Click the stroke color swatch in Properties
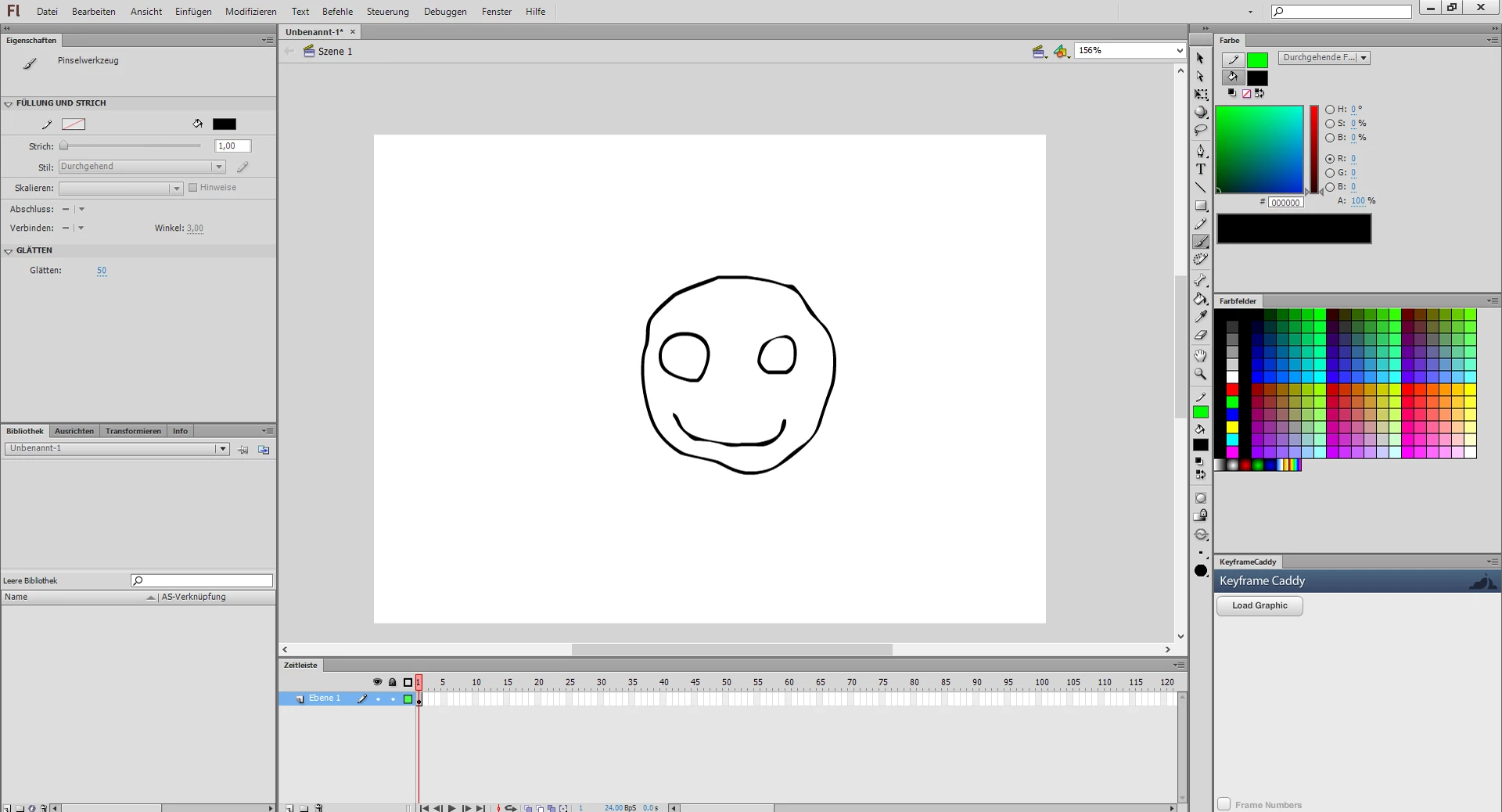Viewport: 1502px width, 812px height. [x=74, y=124]
